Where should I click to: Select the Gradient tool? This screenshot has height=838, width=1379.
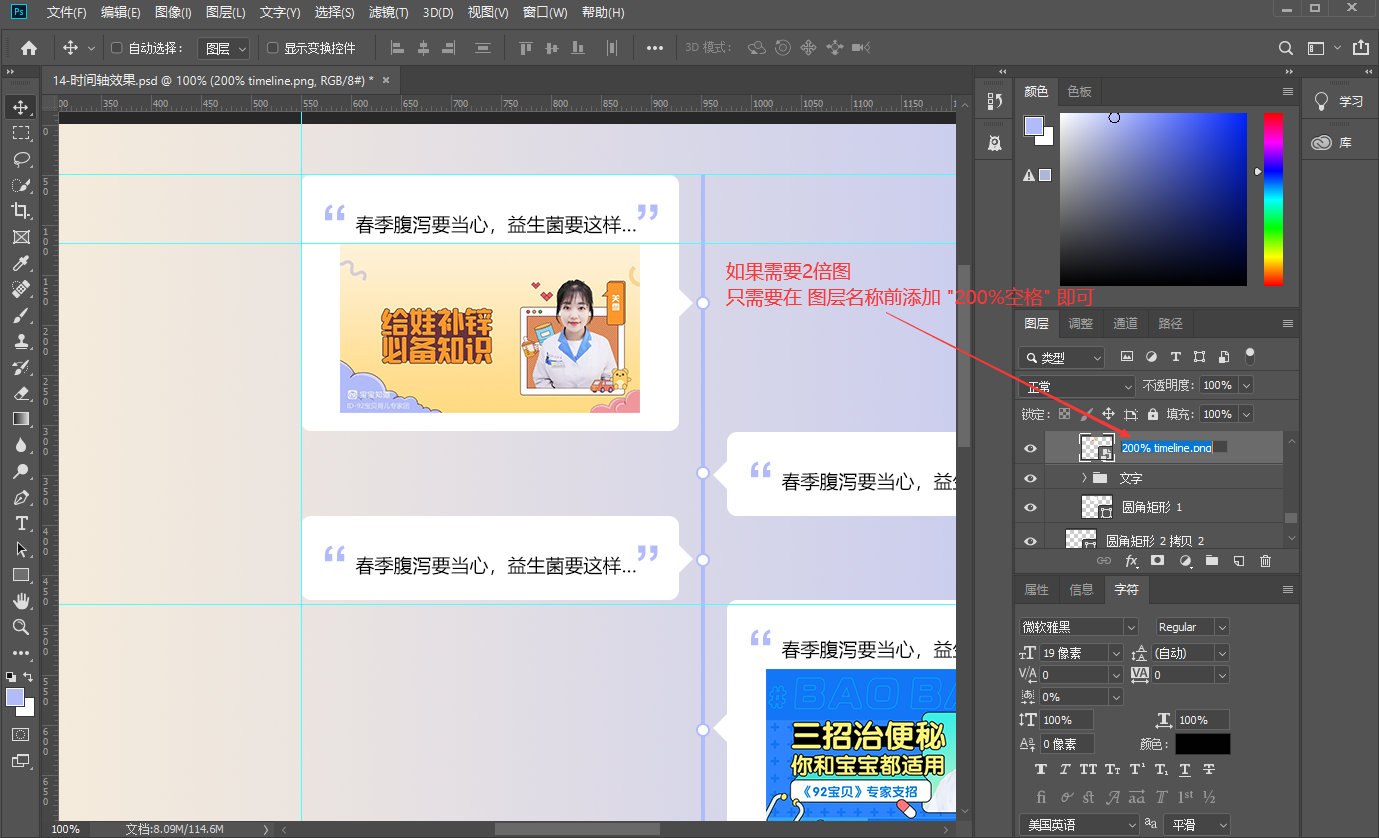point(20,419)
